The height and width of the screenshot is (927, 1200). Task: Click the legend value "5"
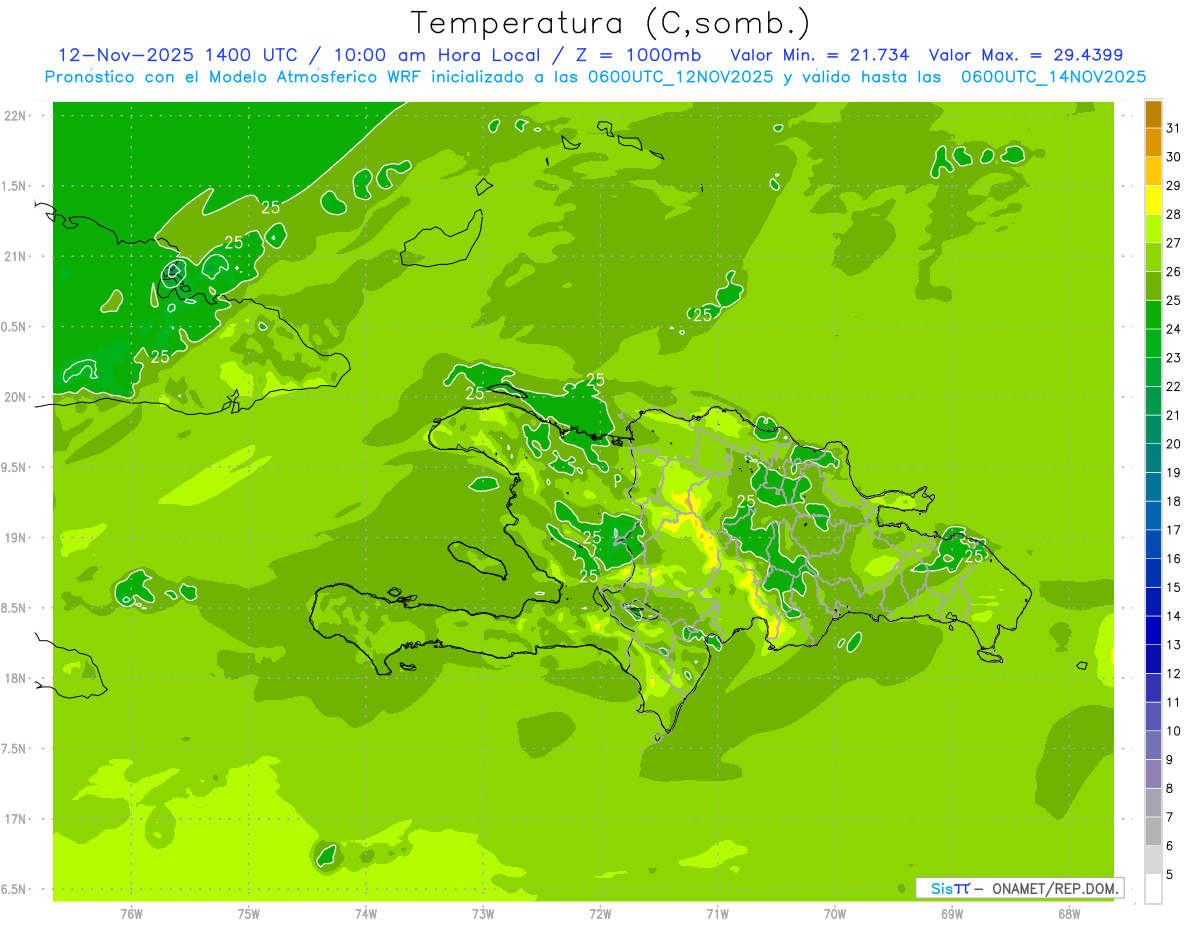coord(1169,874)
